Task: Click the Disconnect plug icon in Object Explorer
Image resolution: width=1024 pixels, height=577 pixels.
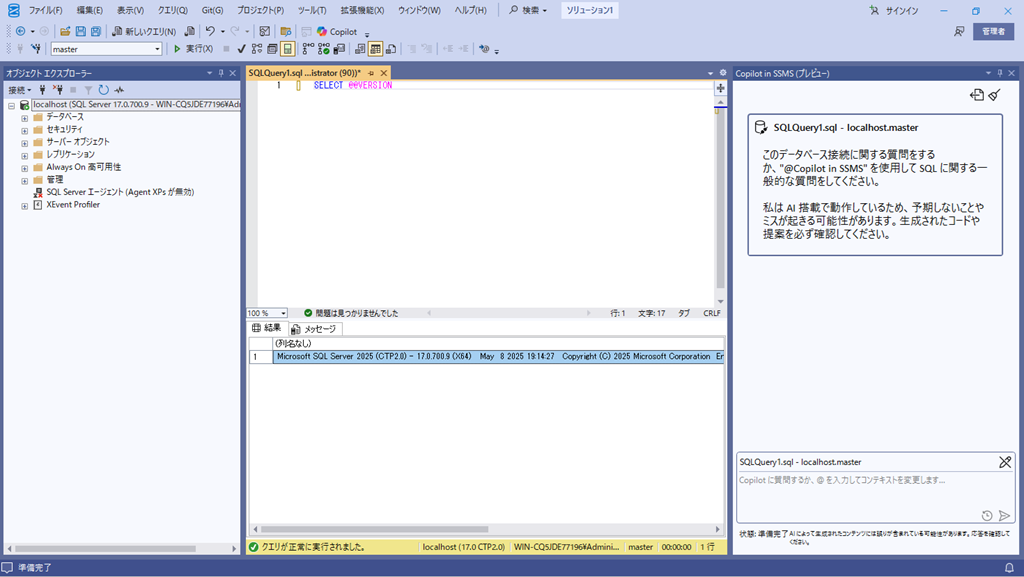Action: pyautogui.click(x=58, y=90)
